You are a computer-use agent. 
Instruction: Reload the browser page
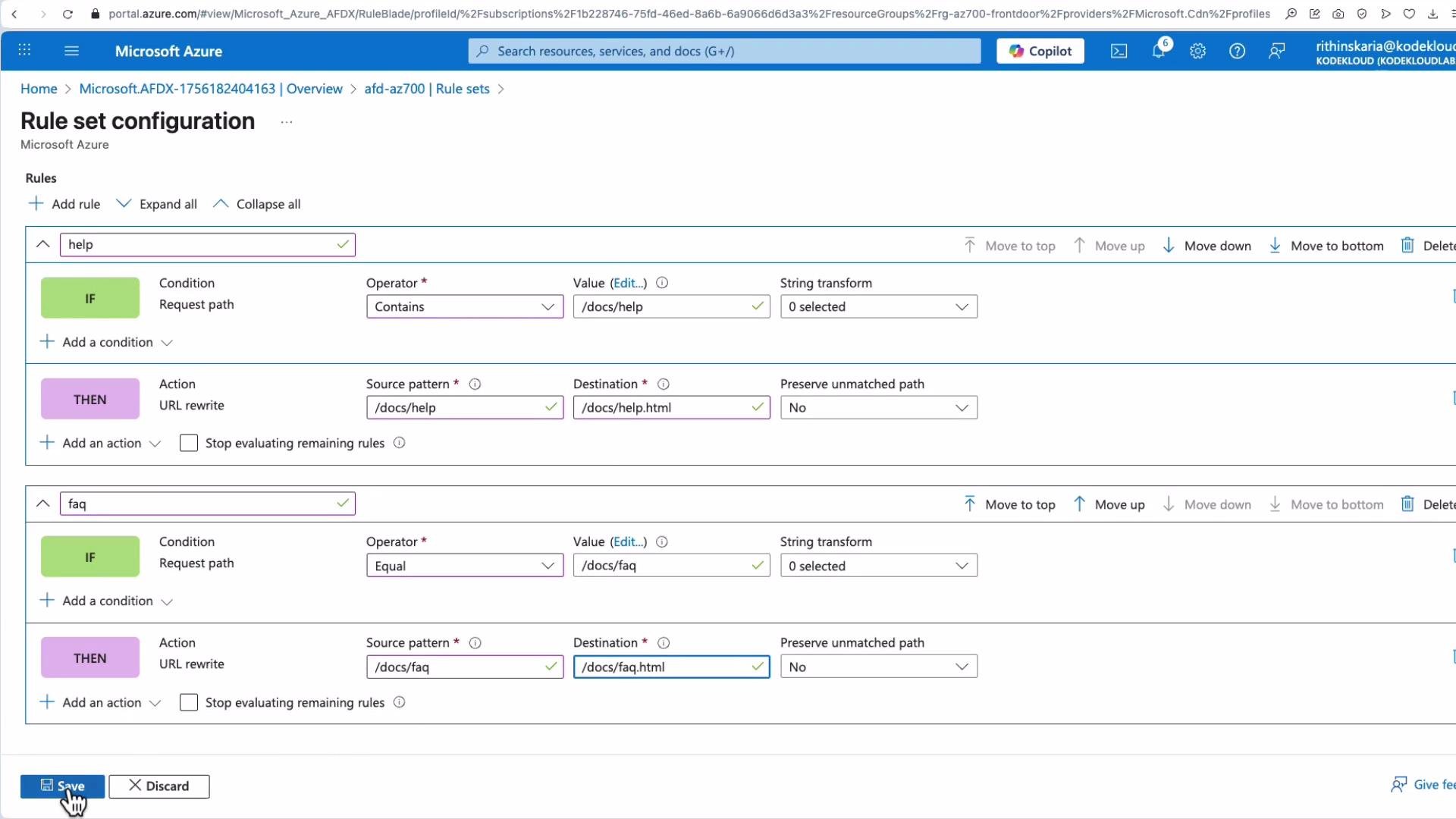[x=67, y=14]
